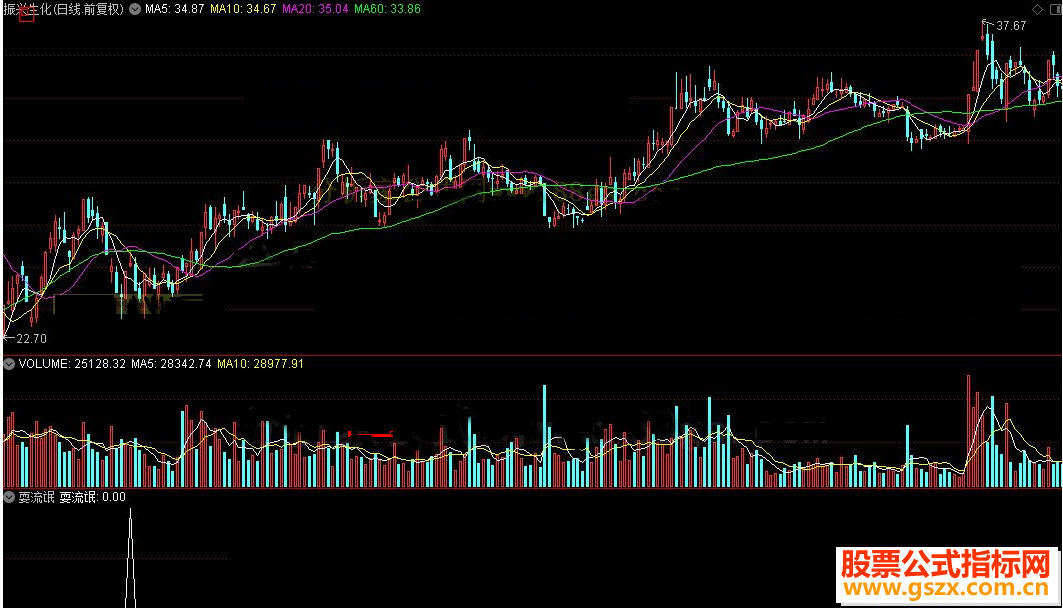Expand the VOLUME indicator dropdown arrow
The height and width of the screenshot is (608, 1063).
9,364
